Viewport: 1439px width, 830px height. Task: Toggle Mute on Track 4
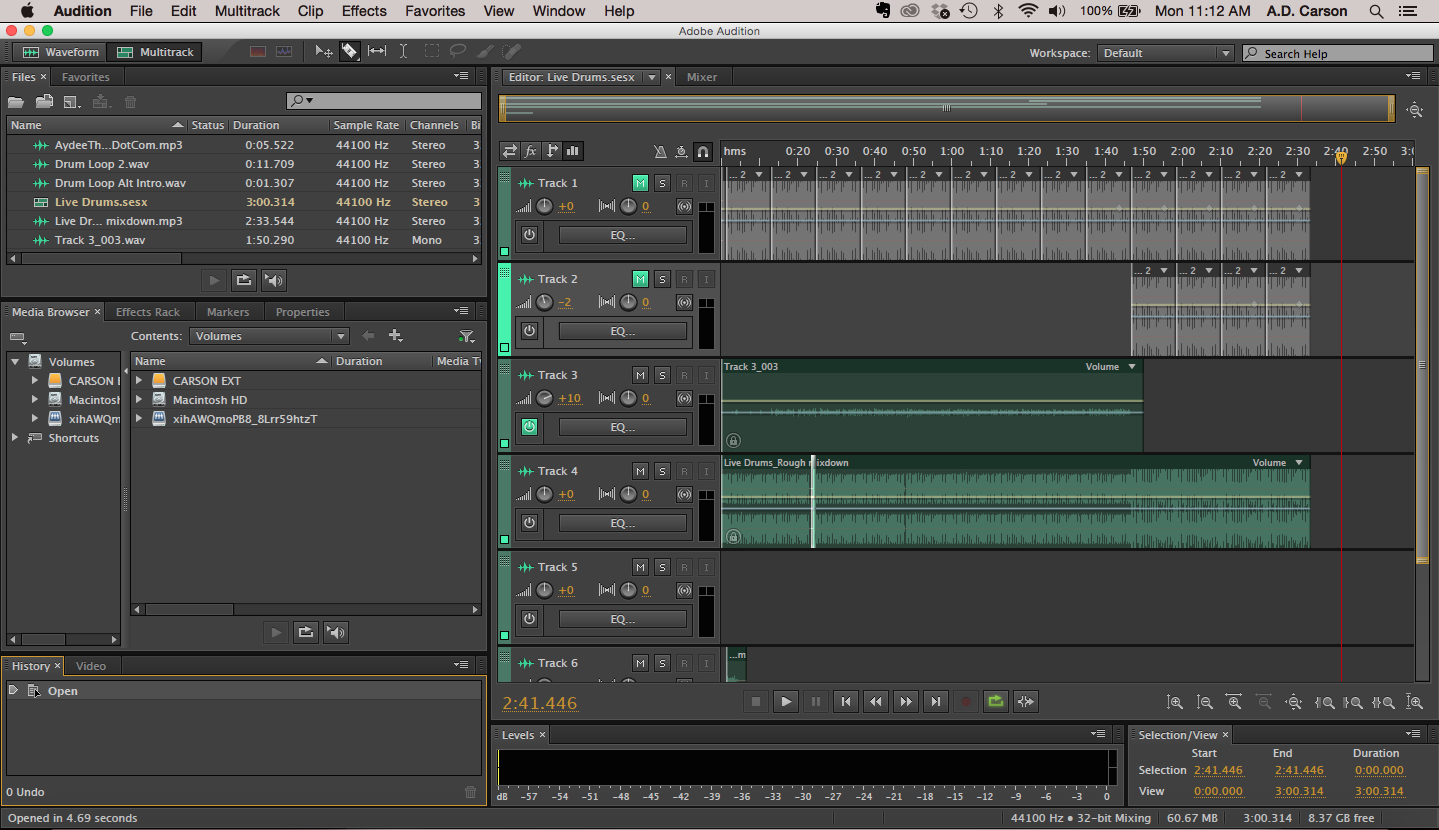tap(640, 471)
